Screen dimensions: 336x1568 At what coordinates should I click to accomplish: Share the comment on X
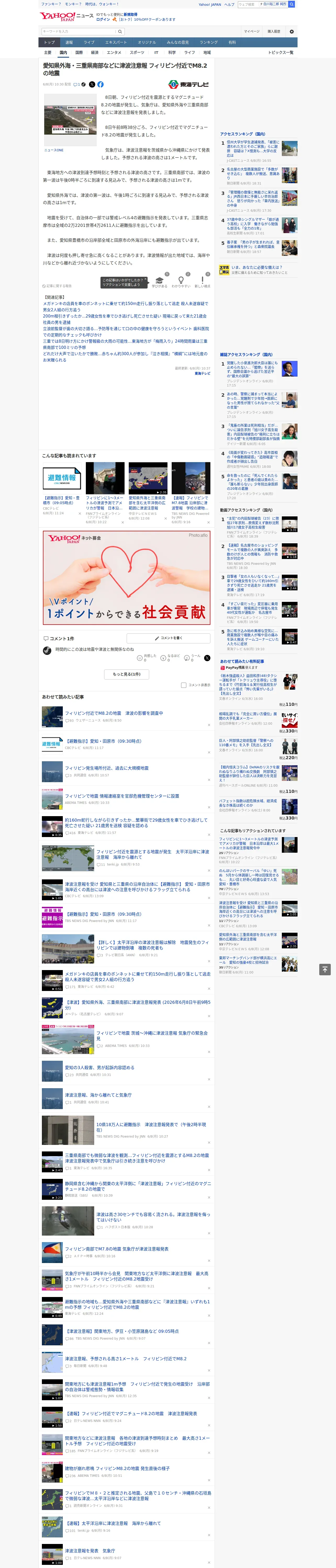pos(207,658)
